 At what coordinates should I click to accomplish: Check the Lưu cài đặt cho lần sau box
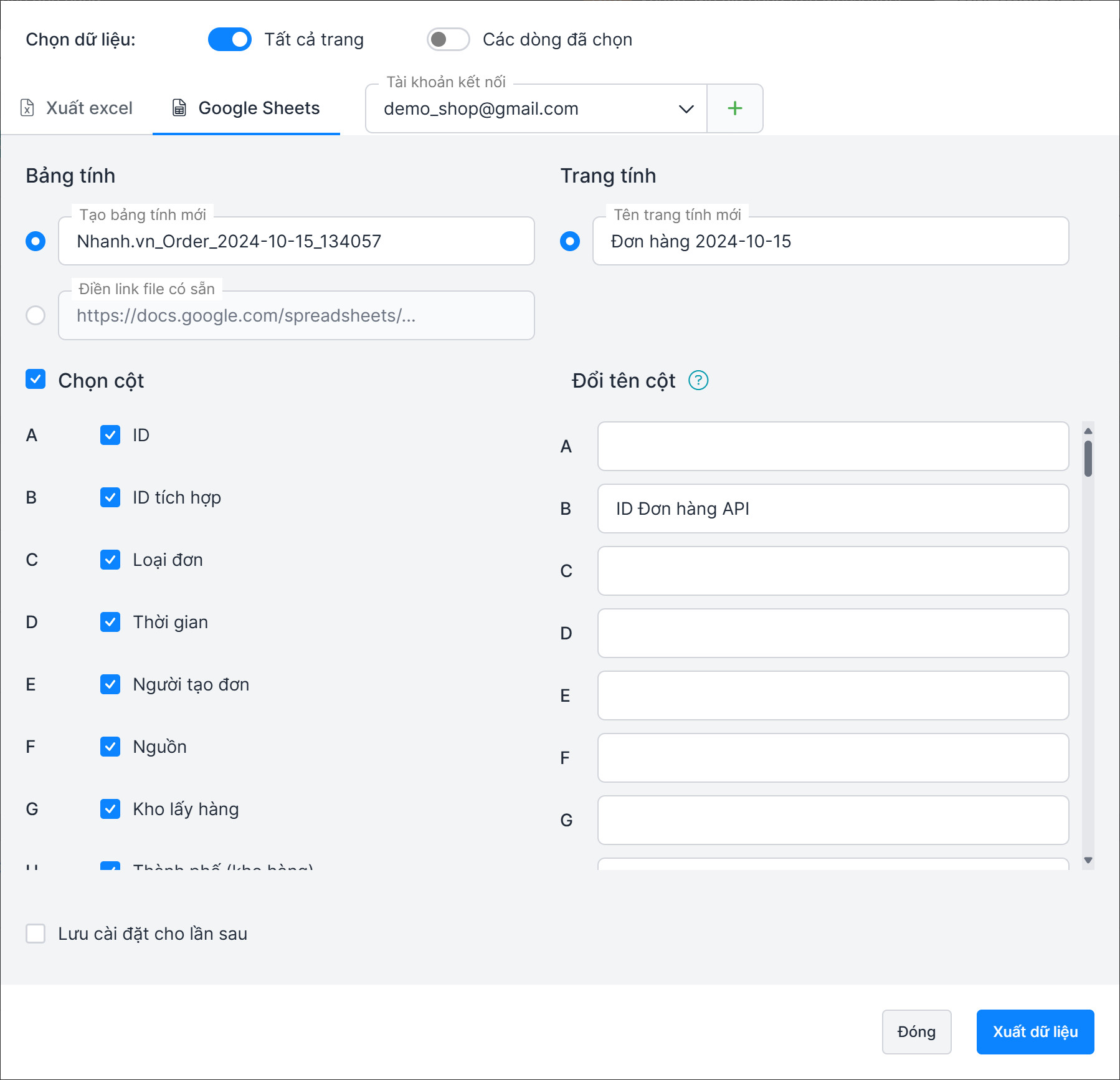pyautogui.click(x=36, y=934)
